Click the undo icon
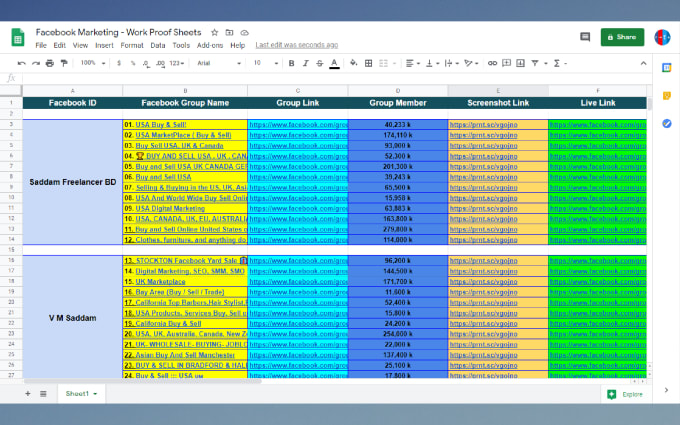Viewport: 680px width, 425px height. coord(21,63)
